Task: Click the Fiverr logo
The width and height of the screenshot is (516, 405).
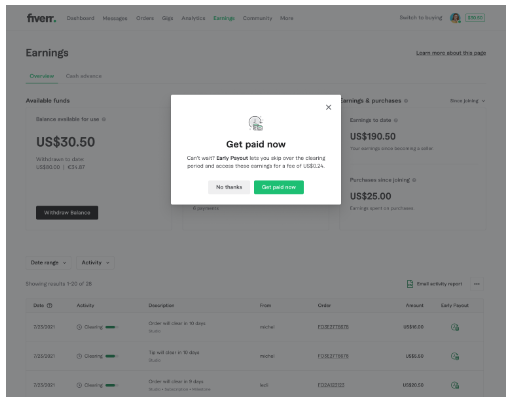Action: click(41, 18)
